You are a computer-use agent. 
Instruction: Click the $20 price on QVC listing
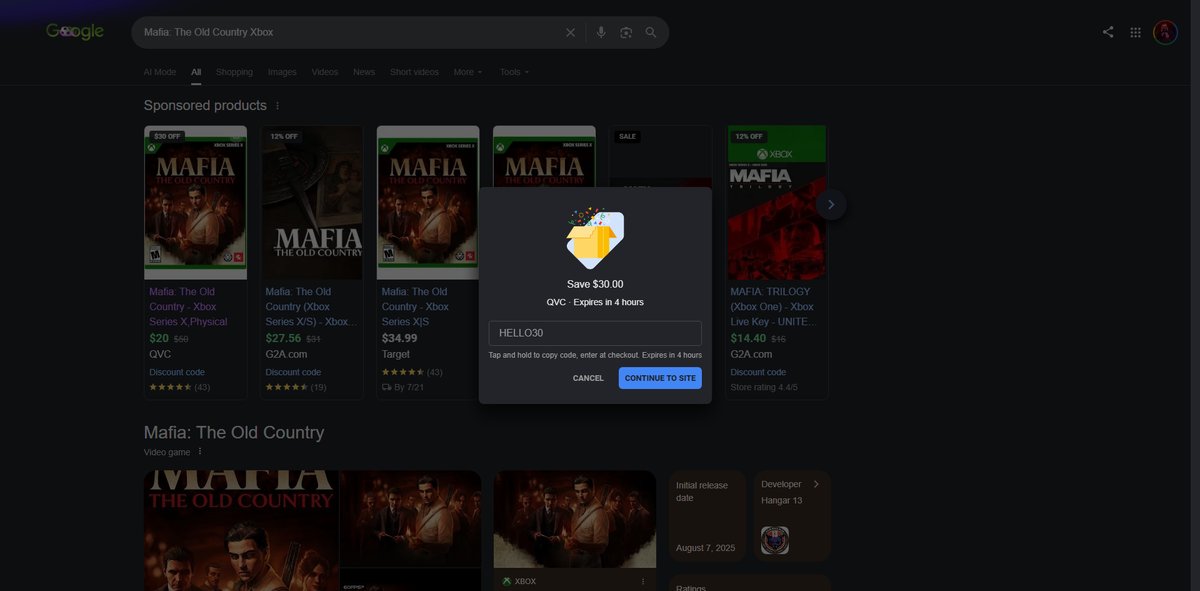pyautogui.click(x=159, y=338)
